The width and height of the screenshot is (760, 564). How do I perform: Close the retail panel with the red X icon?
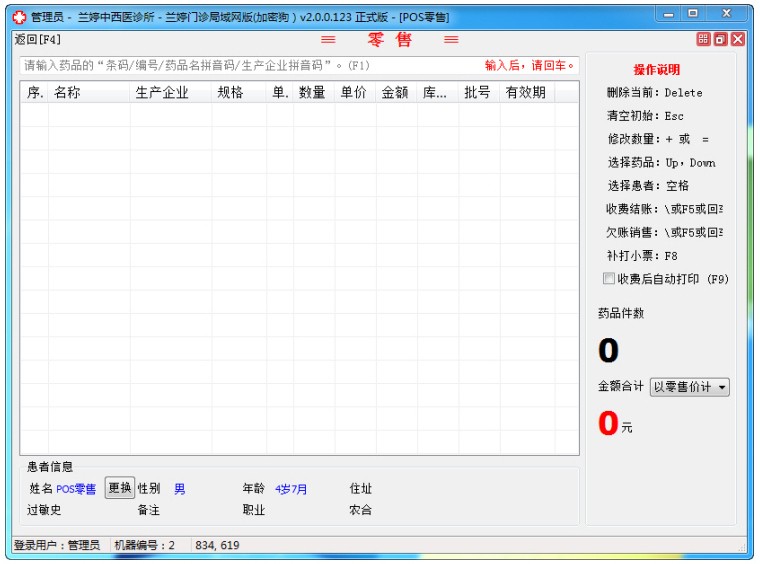[x=738, y=39]
